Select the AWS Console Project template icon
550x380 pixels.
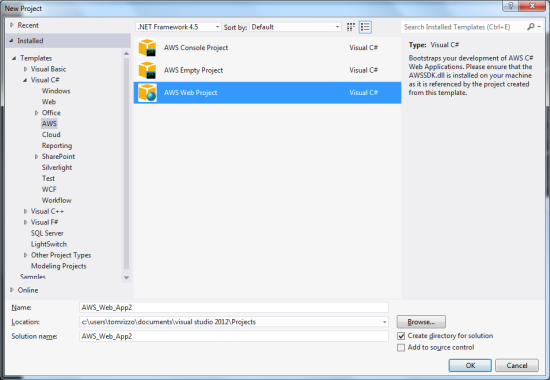click(147, 48)
